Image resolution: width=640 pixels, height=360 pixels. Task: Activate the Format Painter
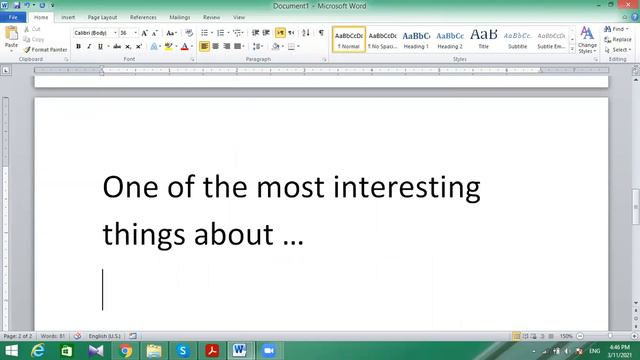tap(45, 49)
